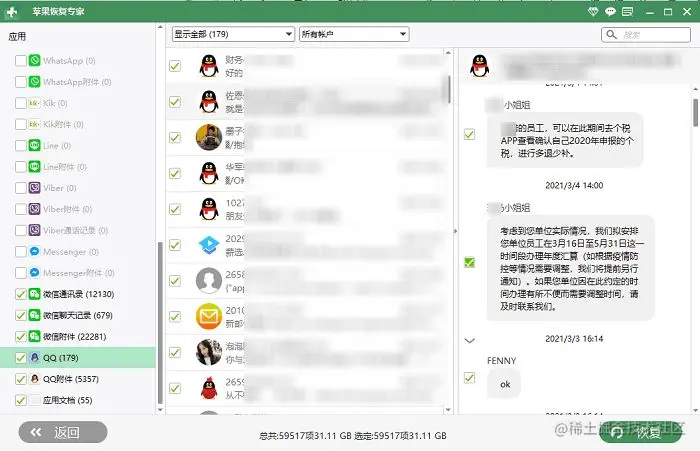
Task: Click the FENNY ok message bubble
Action: (x=504, y=384)
